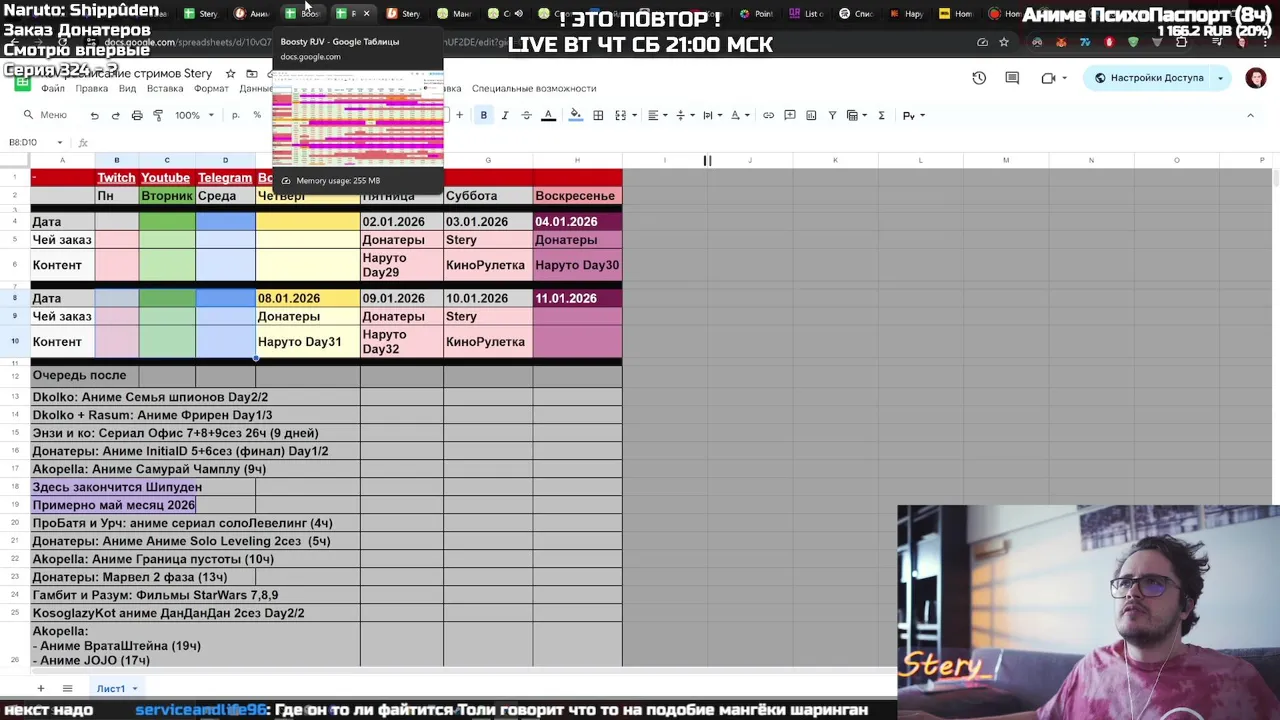Open the text color picker
Screen dimensions: 1280x720
point(548,116)
